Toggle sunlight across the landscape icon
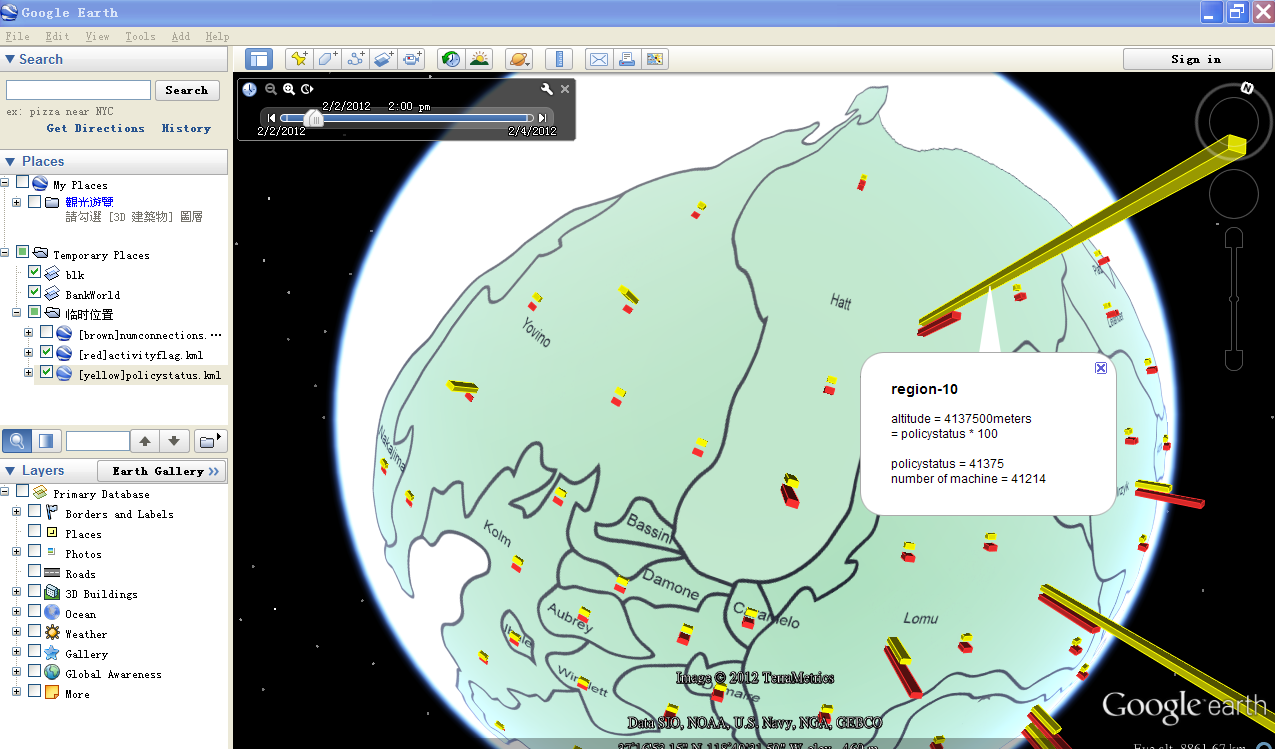This screenshot has width=1275, height=749. tap(479, 59)
